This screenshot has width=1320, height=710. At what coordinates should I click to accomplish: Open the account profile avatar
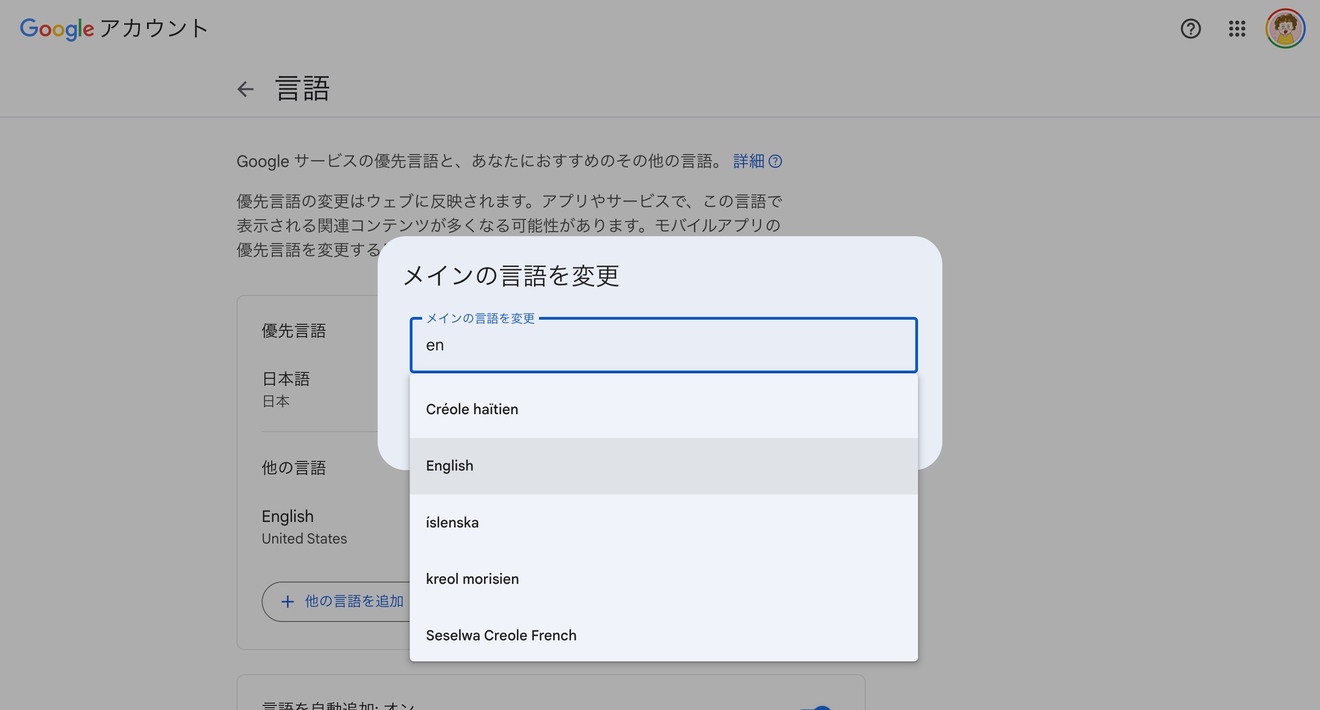(1285, 28)
